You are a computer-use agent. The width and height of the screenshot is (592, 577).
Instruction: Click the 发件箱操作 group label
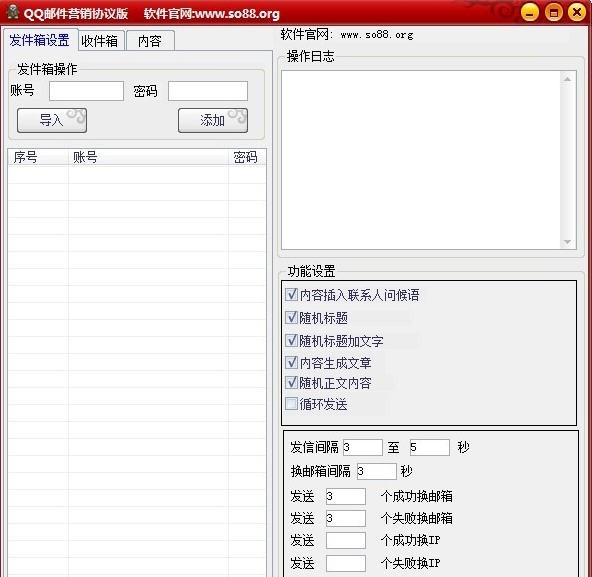click(x=47, y=69)
